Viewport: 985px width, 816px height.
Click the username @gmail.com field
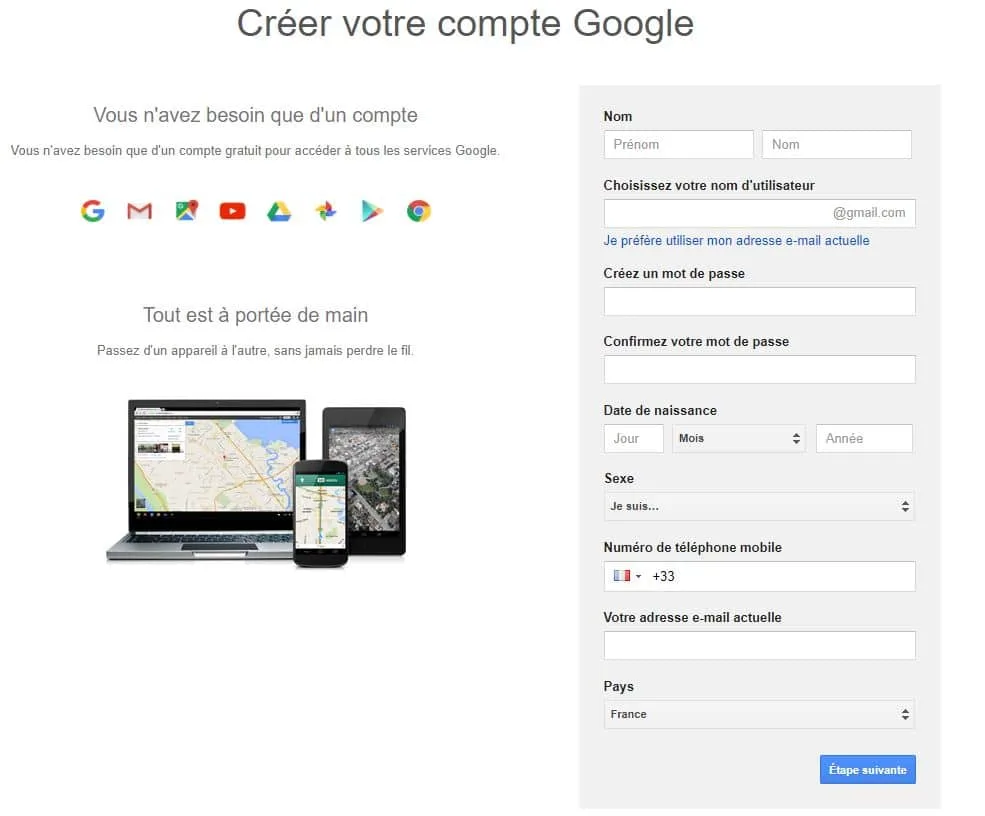pos(759,213)
